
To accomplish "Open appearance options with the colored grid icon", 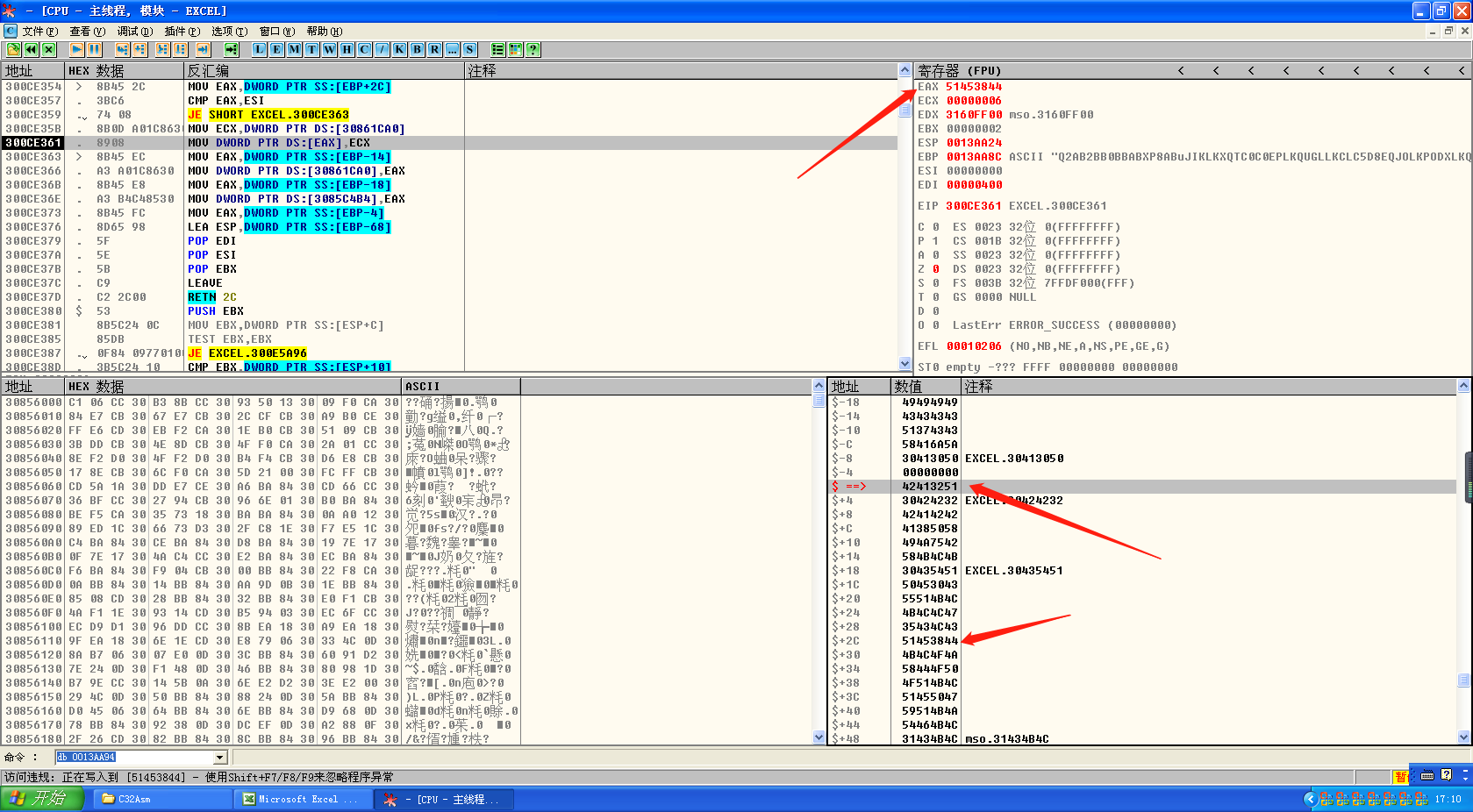I will click(x=515, y=50).
